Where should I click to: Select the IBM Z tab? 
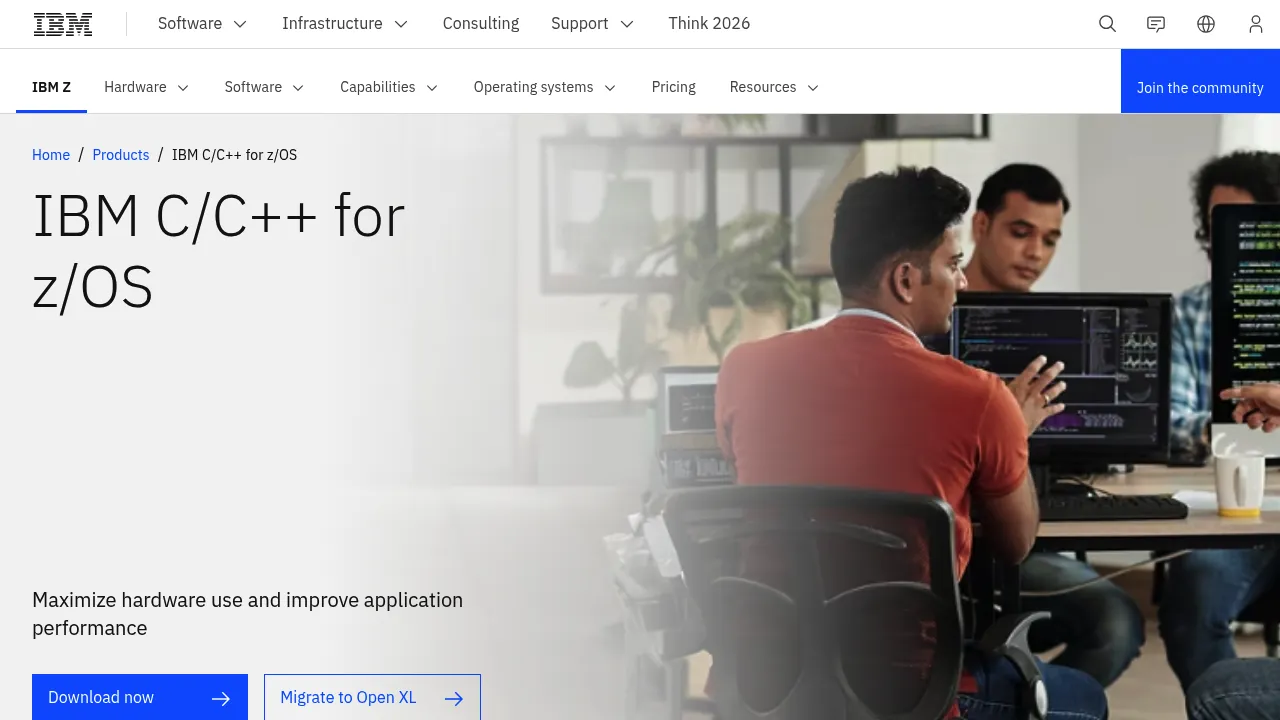point(51,87)
